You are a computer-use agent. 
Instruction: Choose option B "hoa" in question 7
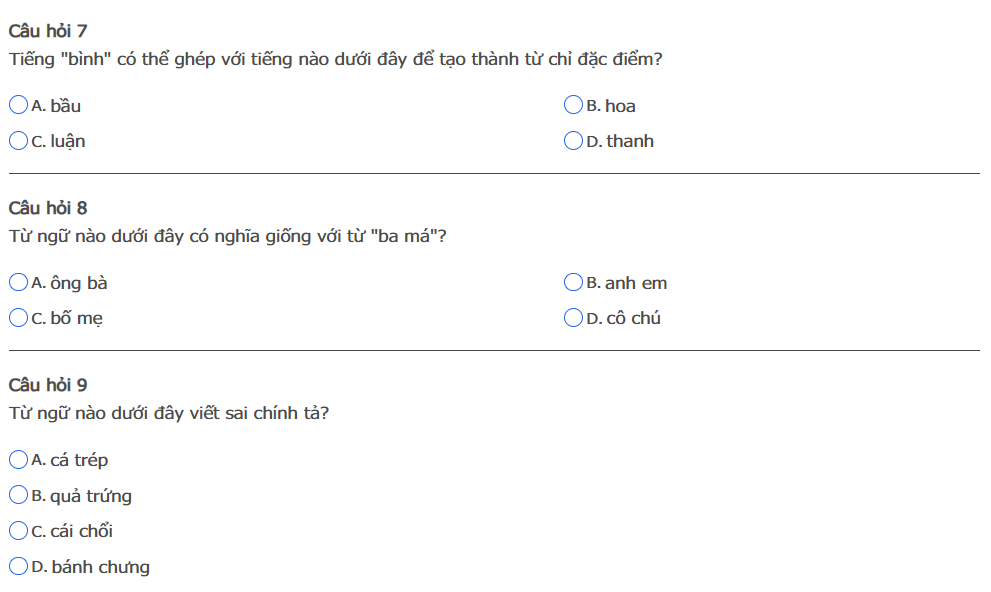point(573,105)
